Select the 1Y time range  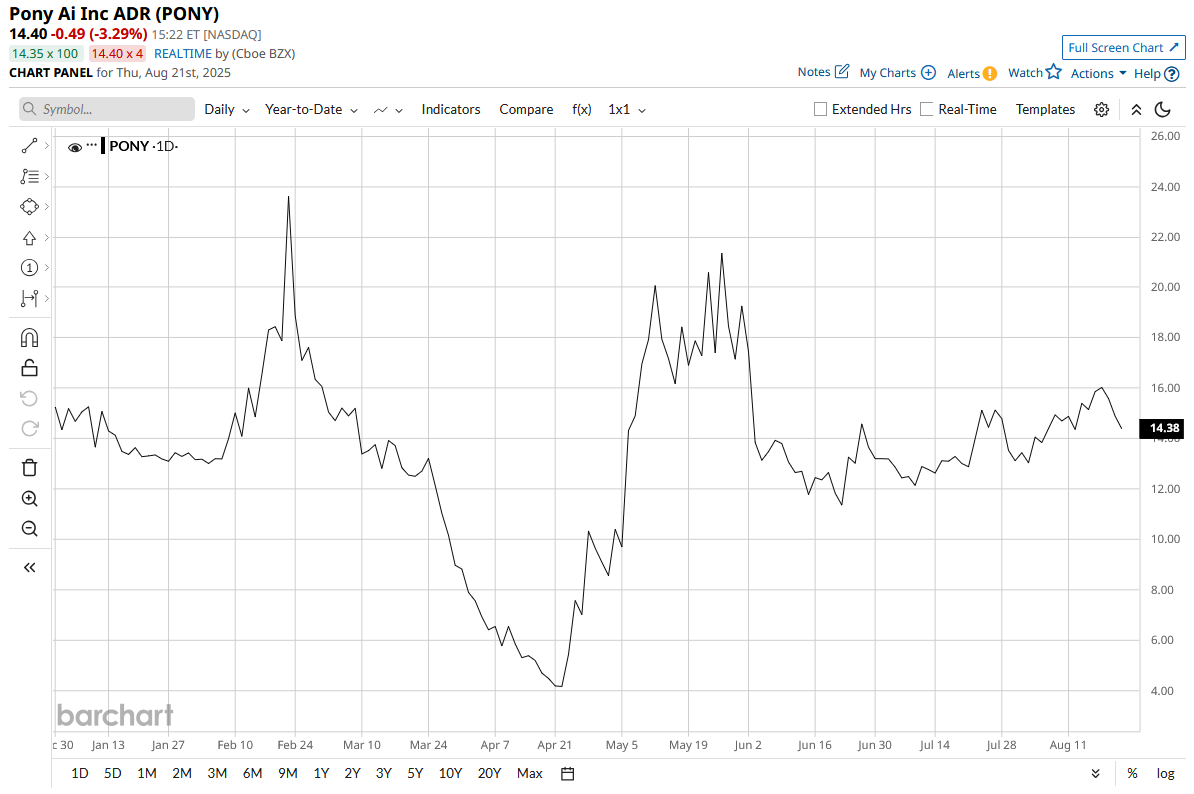(x=321, y=773)
